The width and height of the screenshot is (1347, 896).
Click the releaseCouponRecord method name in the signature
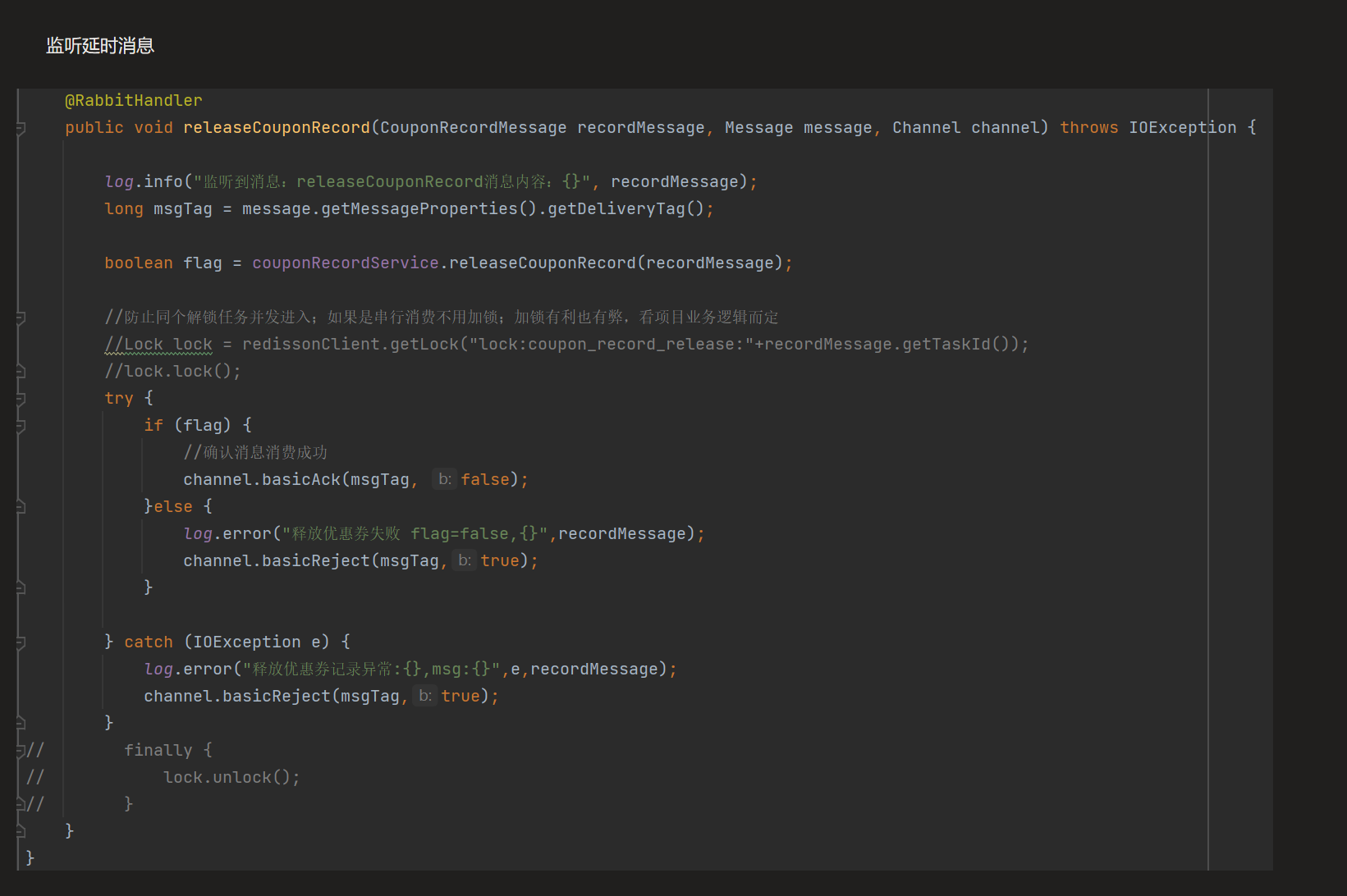coord(277,128)
